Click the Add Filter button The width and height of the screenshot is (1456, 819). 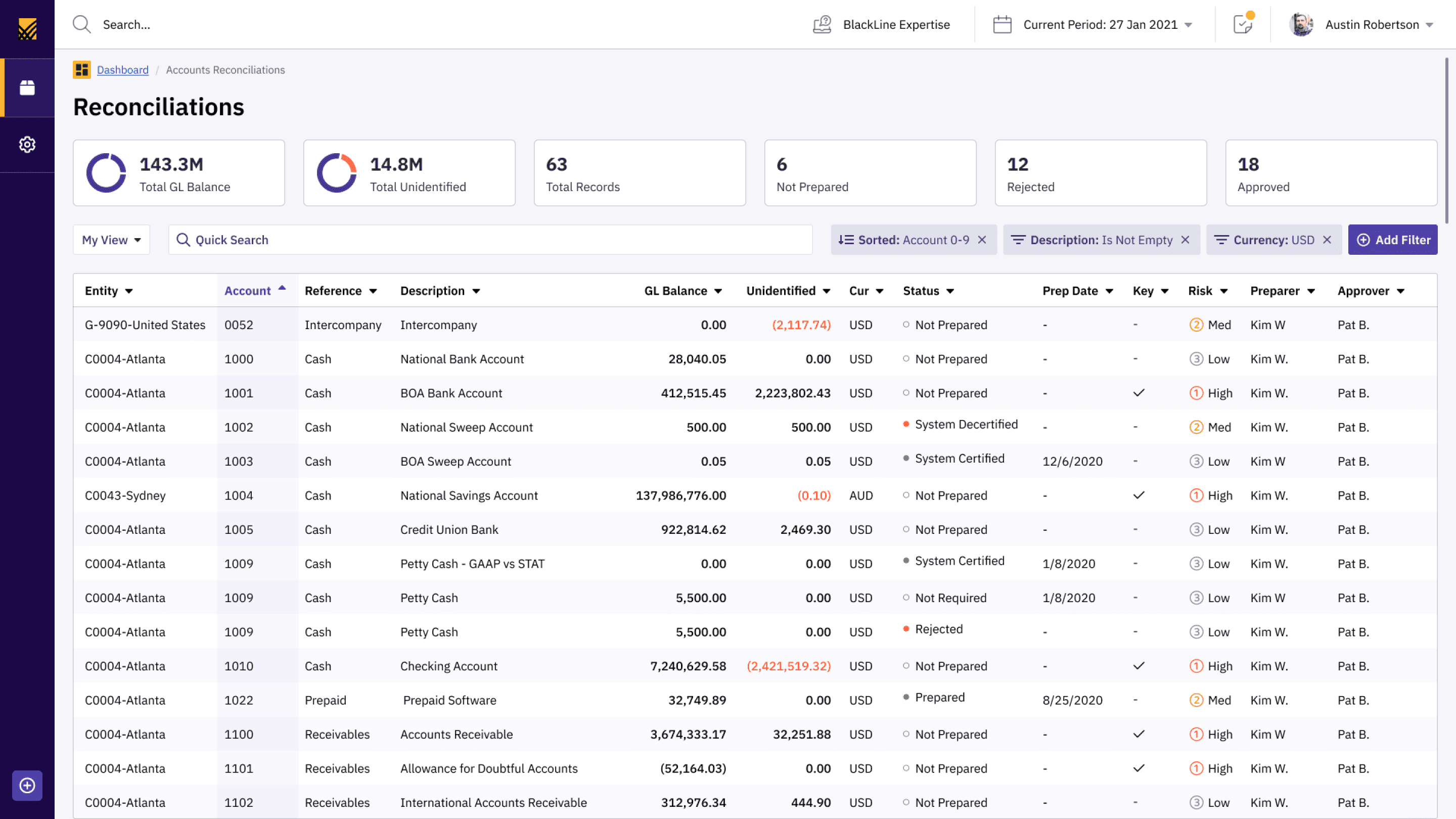[x=1392, y=240]
